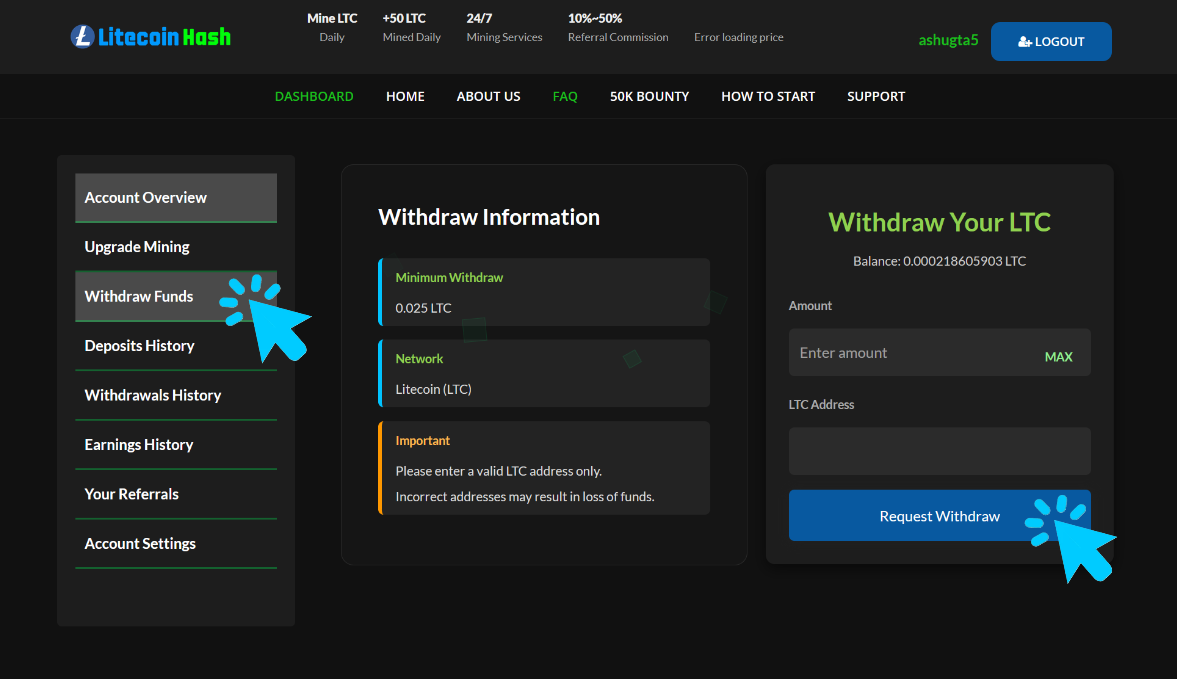Image resolution: width=1177 pixels, height=679 pixels.
Task: Open the 50K Bounty page
Action: coord(649,96)
